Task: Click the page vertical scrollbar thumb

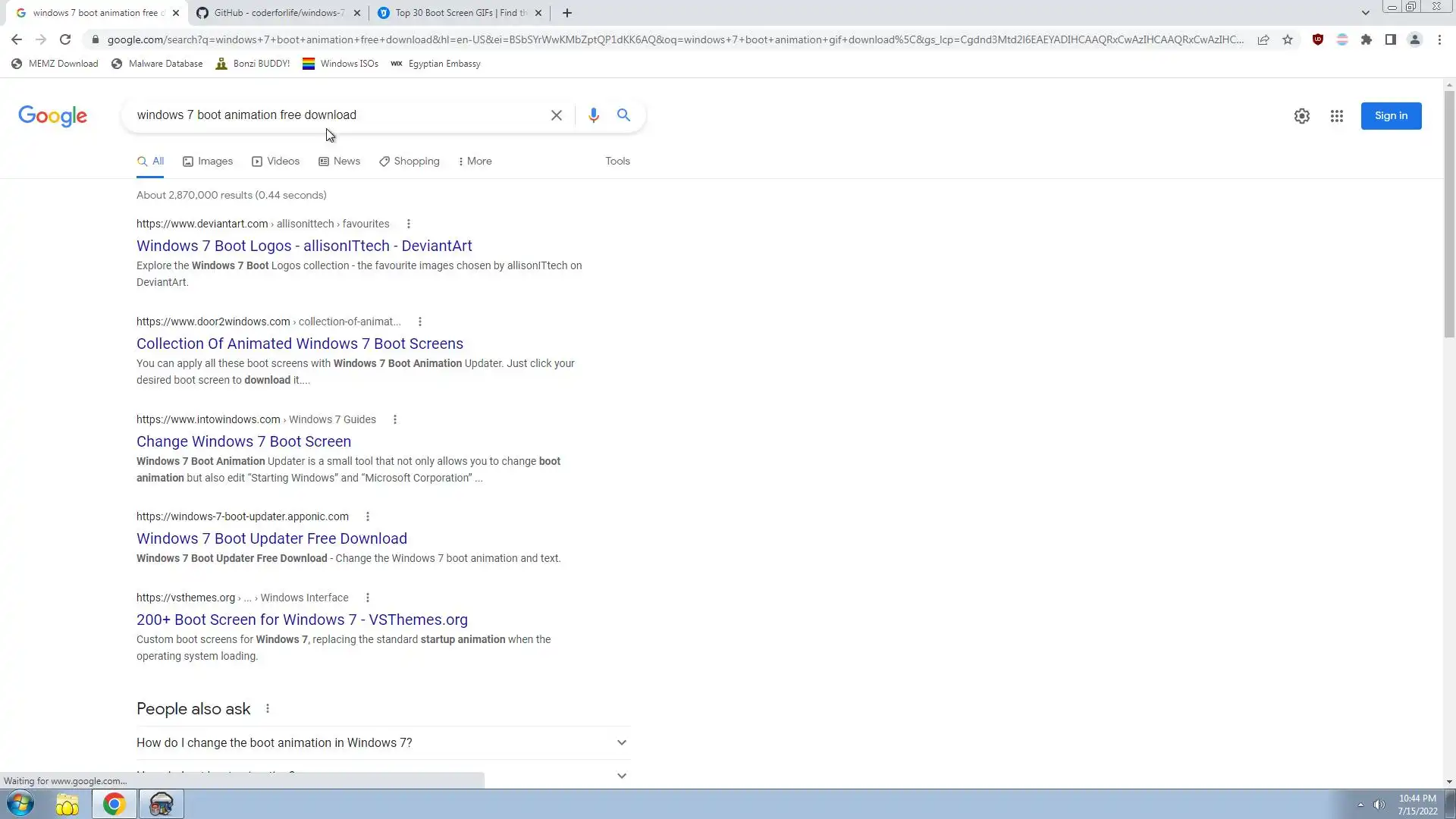Action: point(1448,212)
